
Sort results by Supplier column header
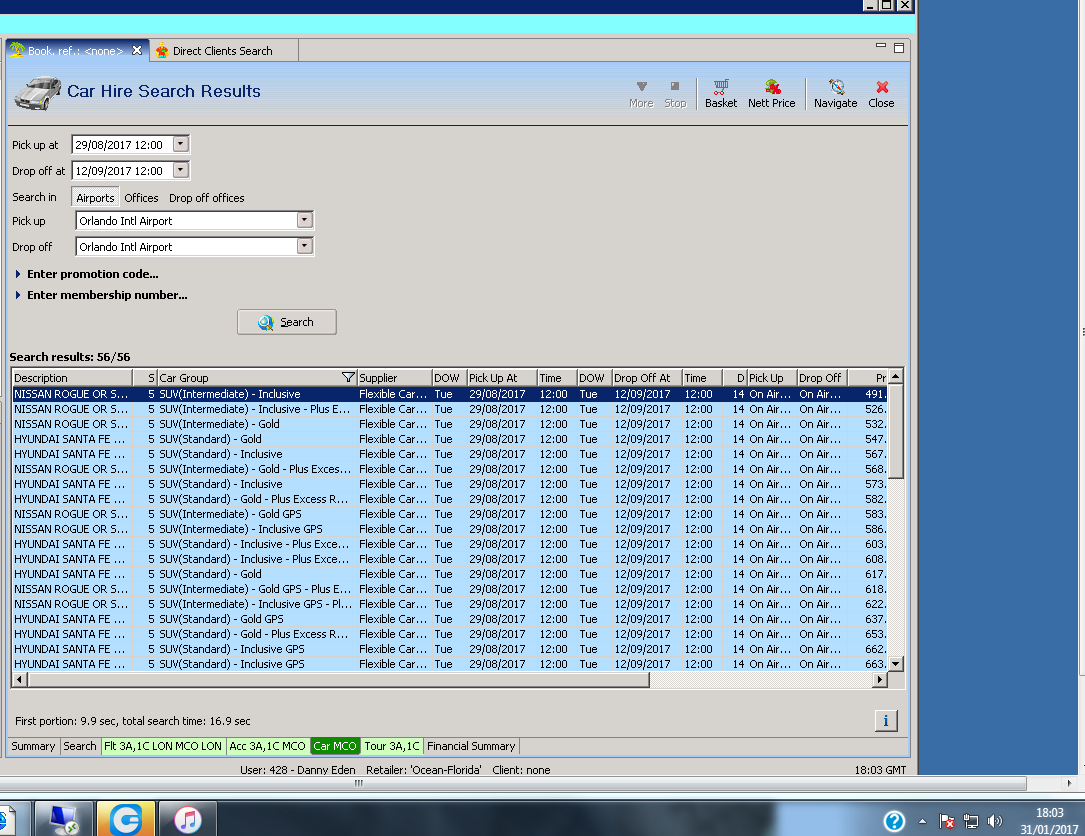point(378,378)
